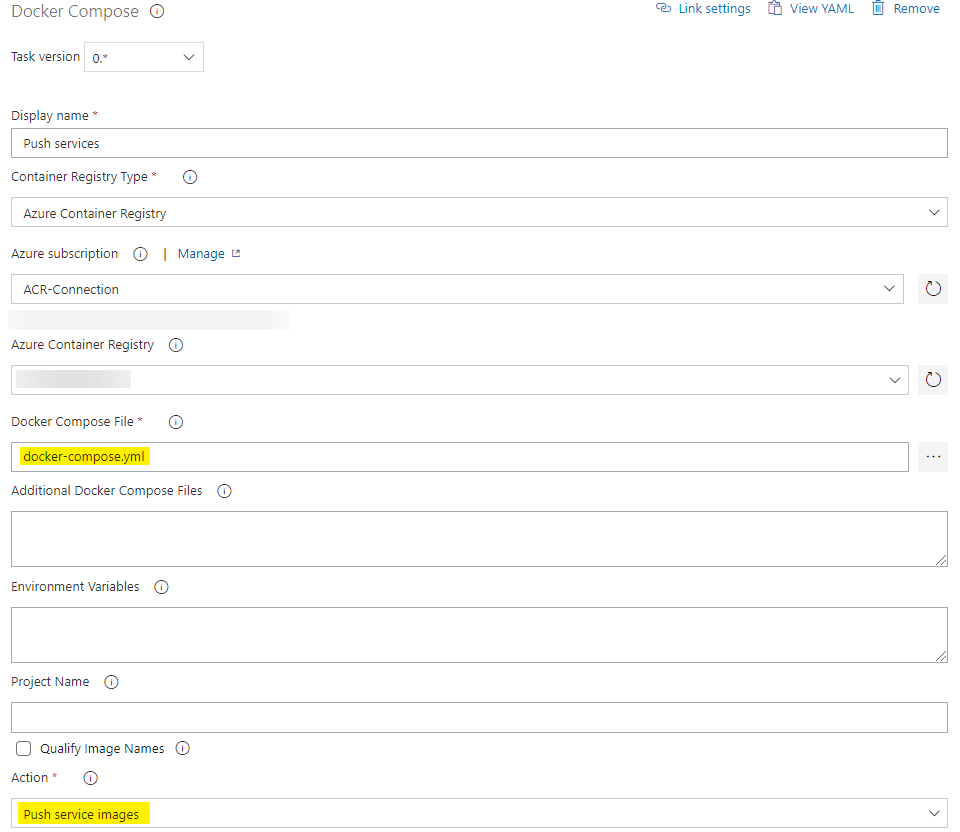Click external link icon next to Manage
This screenshot has height=832, width=960.
(236, 253)
